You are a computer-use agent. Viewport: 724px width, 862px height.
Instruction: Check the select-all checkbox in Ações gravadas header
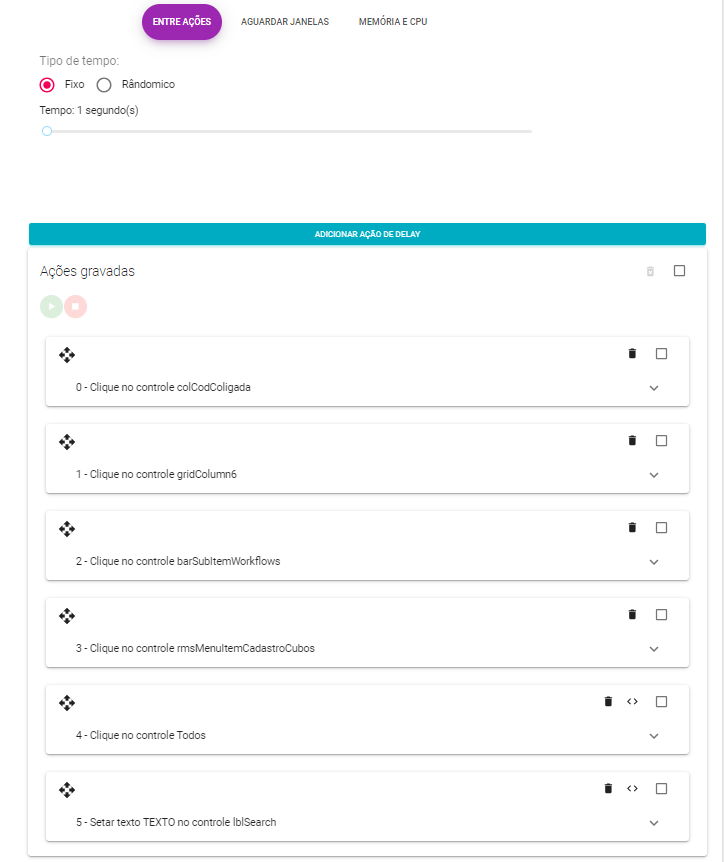680,271
